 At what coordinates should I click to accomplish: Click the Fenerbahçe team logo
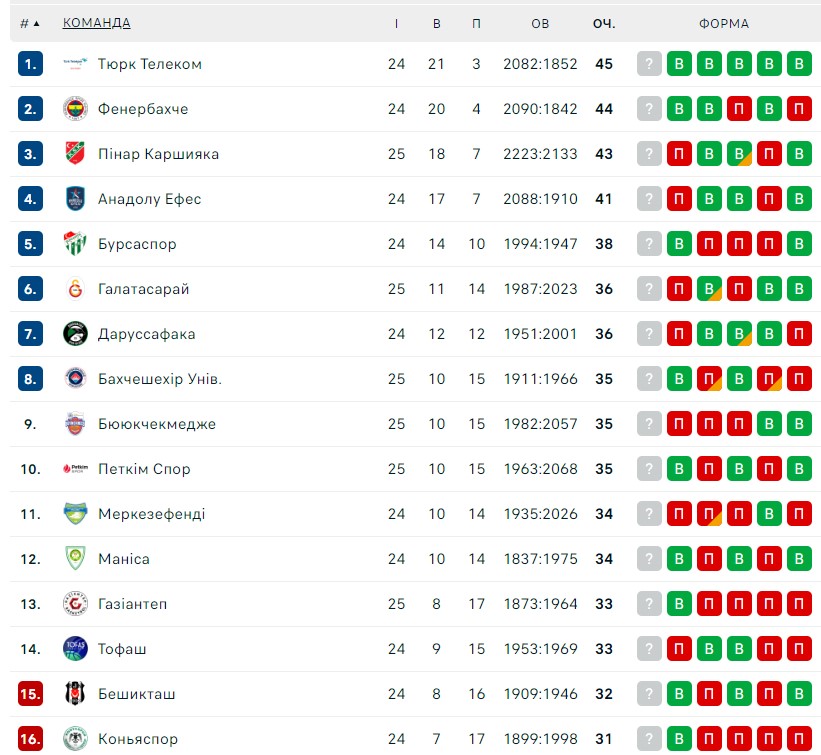coord(75,109)
